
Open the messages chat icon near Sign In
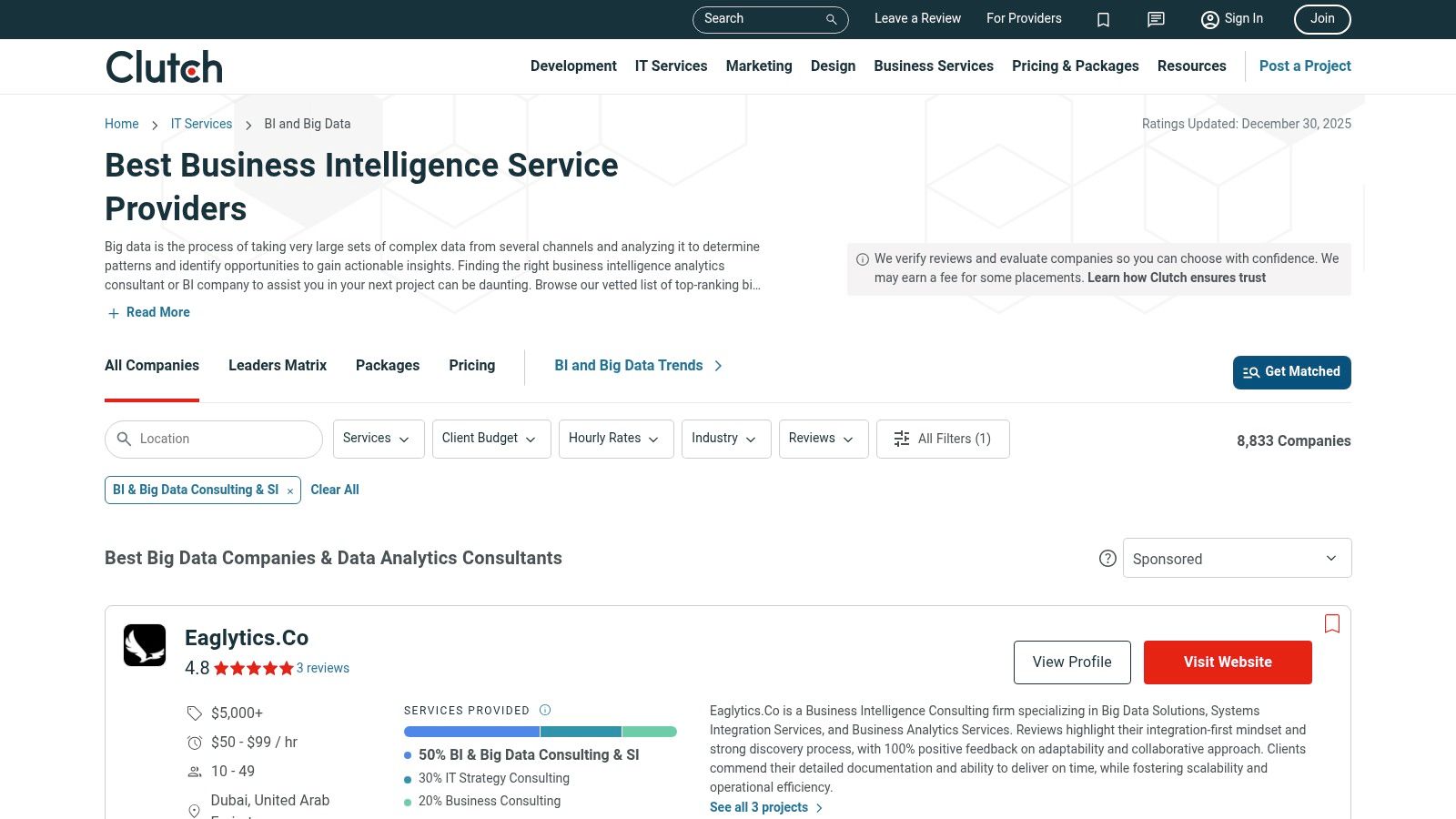1155,19
